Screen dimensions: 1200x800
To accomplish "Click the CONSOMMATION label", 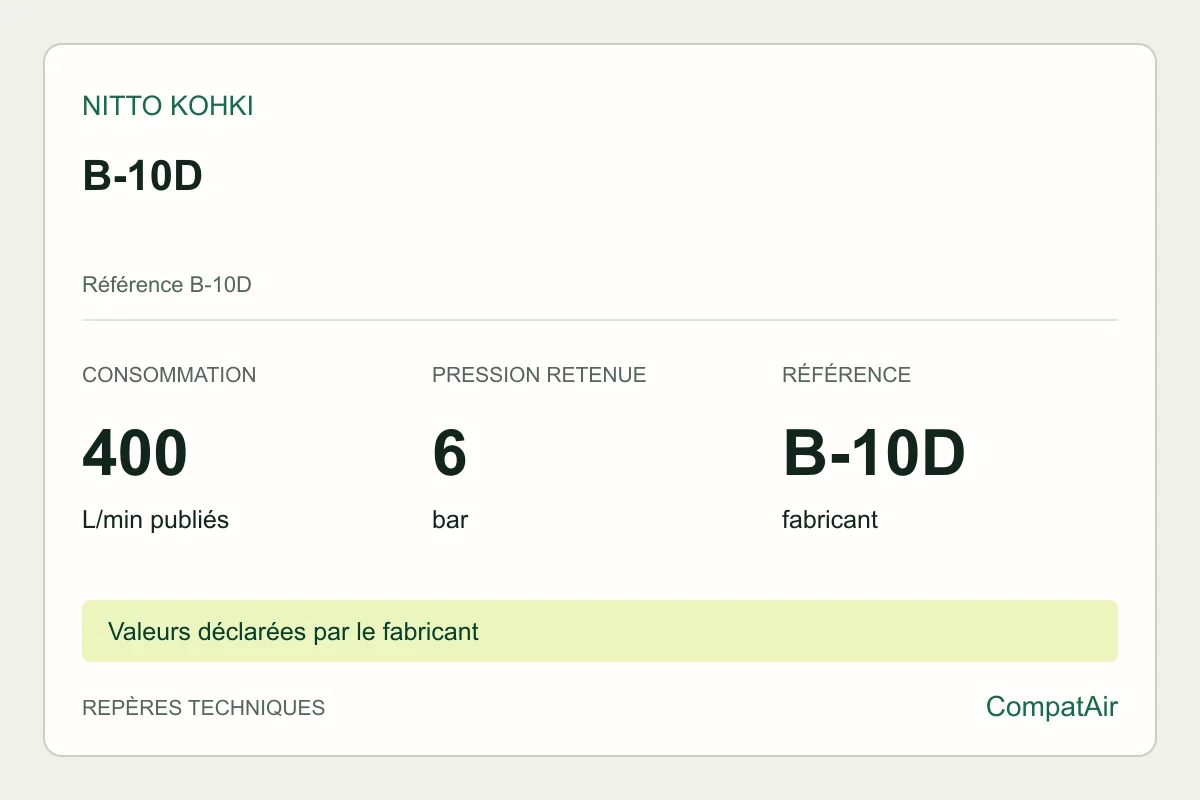I will pyautogui.click(x=169, y=375).
